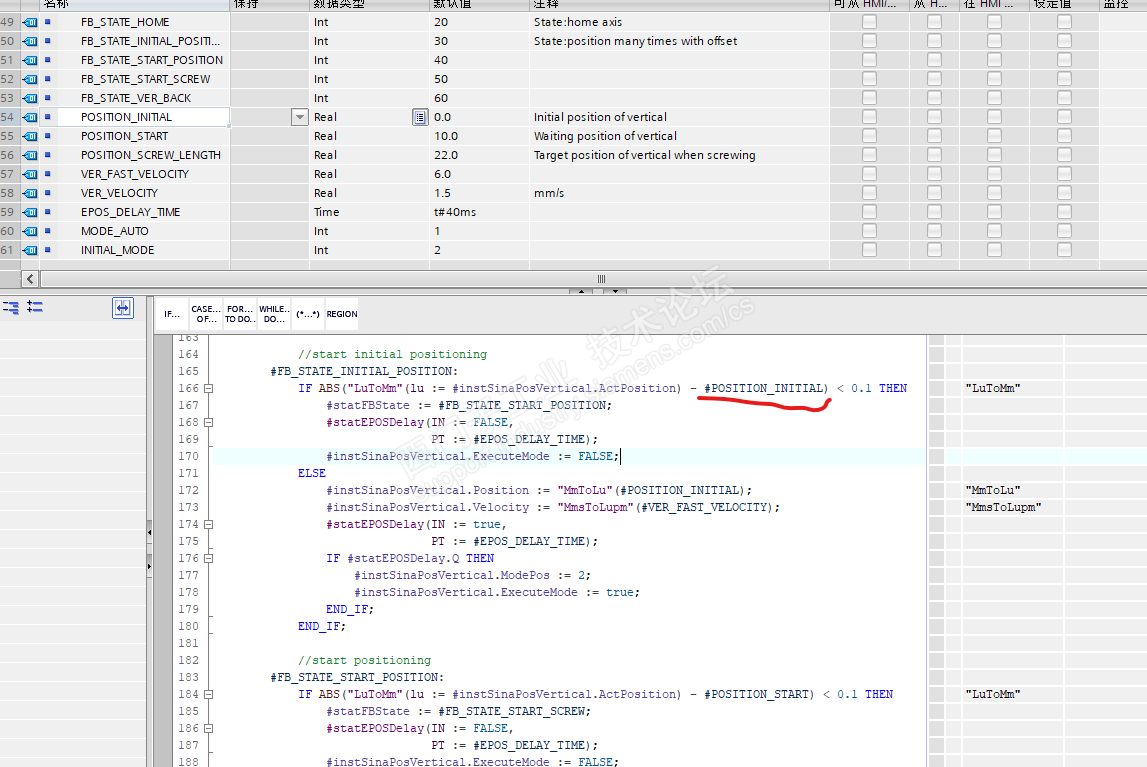
Task: Insert comment block (*...*) snippet
Action: tap(308, 314)
